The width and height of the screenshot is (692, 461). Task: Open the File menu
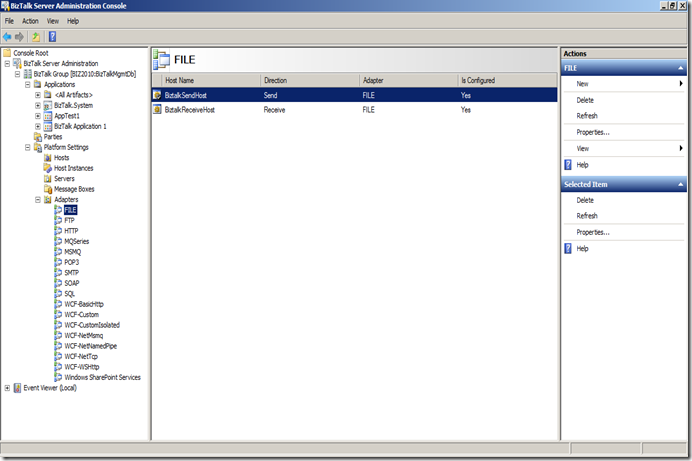[x=9, y=21]
